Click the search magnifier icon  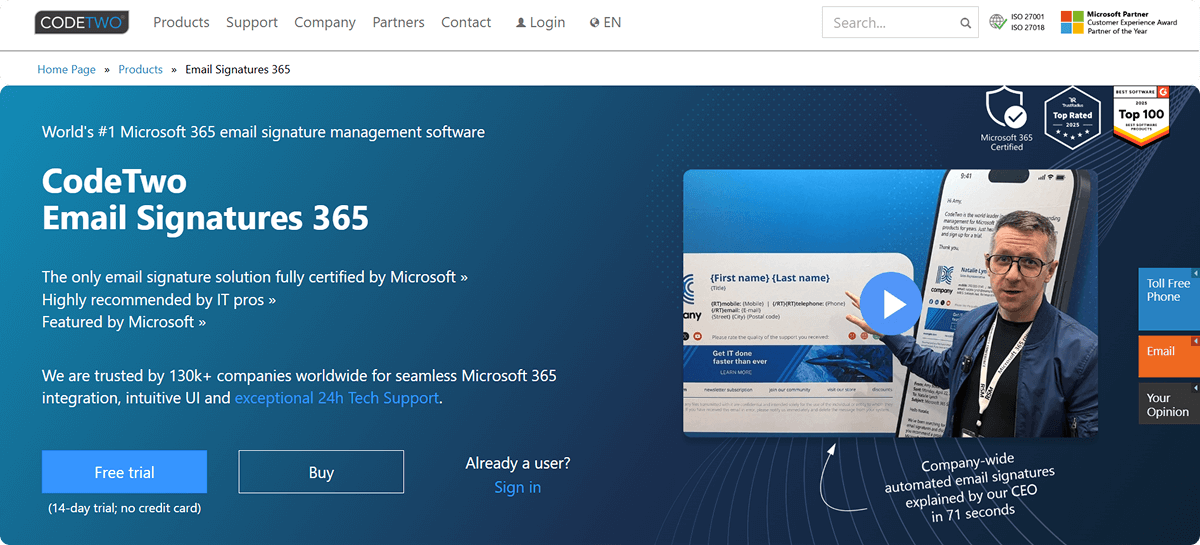coord(965,23)
